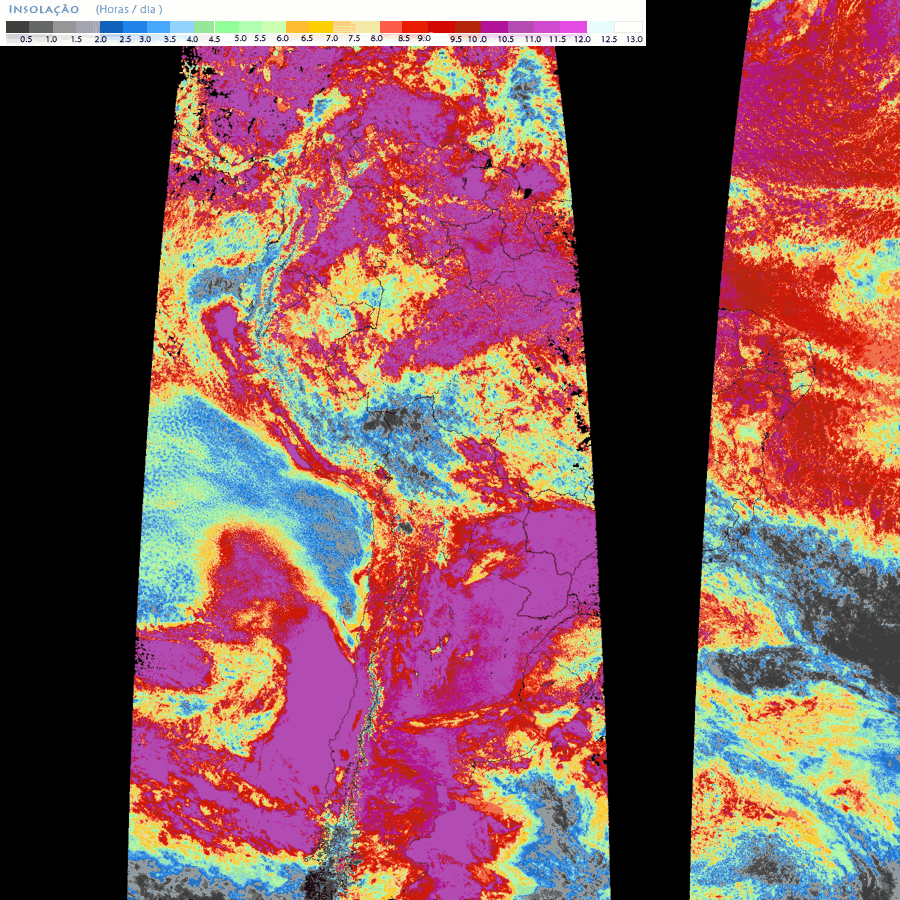The width and height of the screenshot is (900, 900).
Task: Select the '11.5' hours label
Action: [557, 39]
